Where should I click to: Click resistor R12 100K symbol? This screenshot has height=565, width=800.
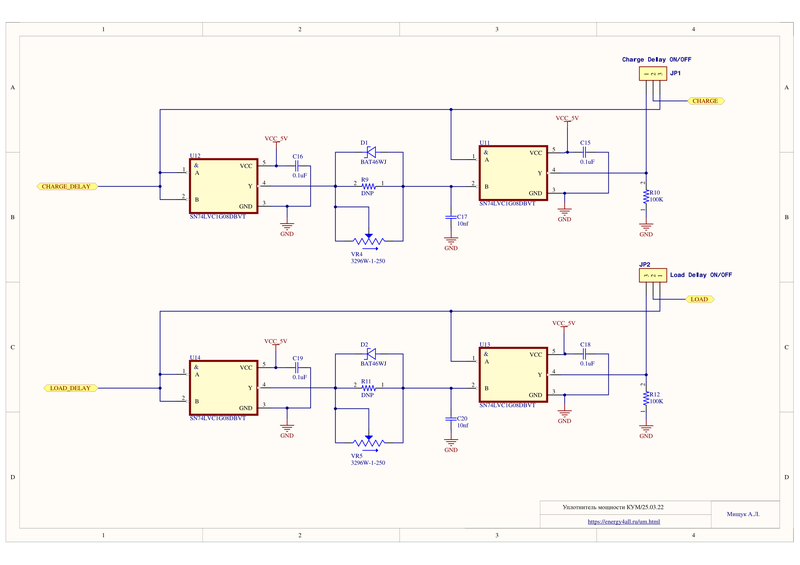(x=646, y=401)
